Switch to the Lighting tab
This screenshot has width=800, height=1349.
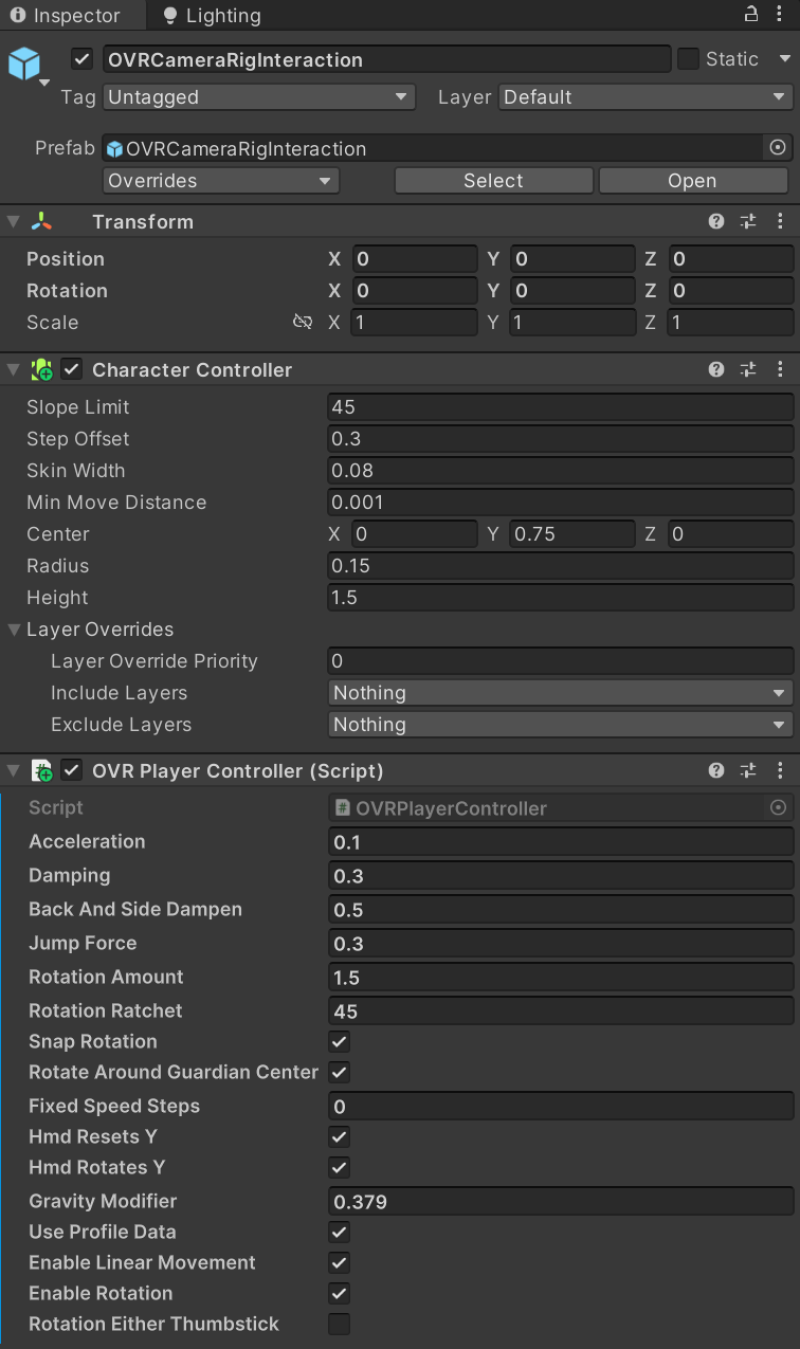[x=210, y=15]
